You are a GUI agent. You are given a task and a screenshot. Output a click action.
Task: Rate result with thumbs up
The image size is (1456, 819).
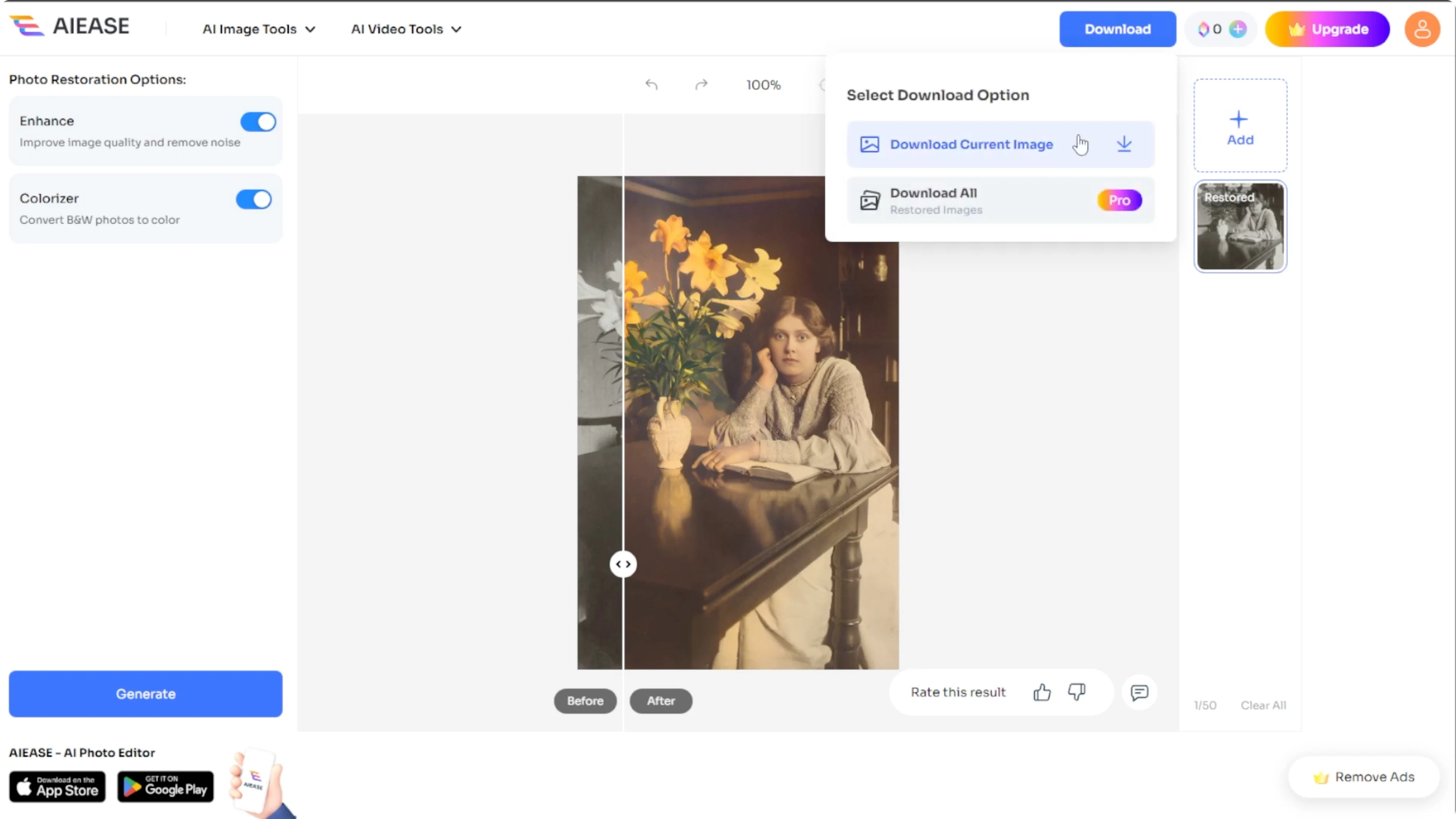coord(1042,692)
